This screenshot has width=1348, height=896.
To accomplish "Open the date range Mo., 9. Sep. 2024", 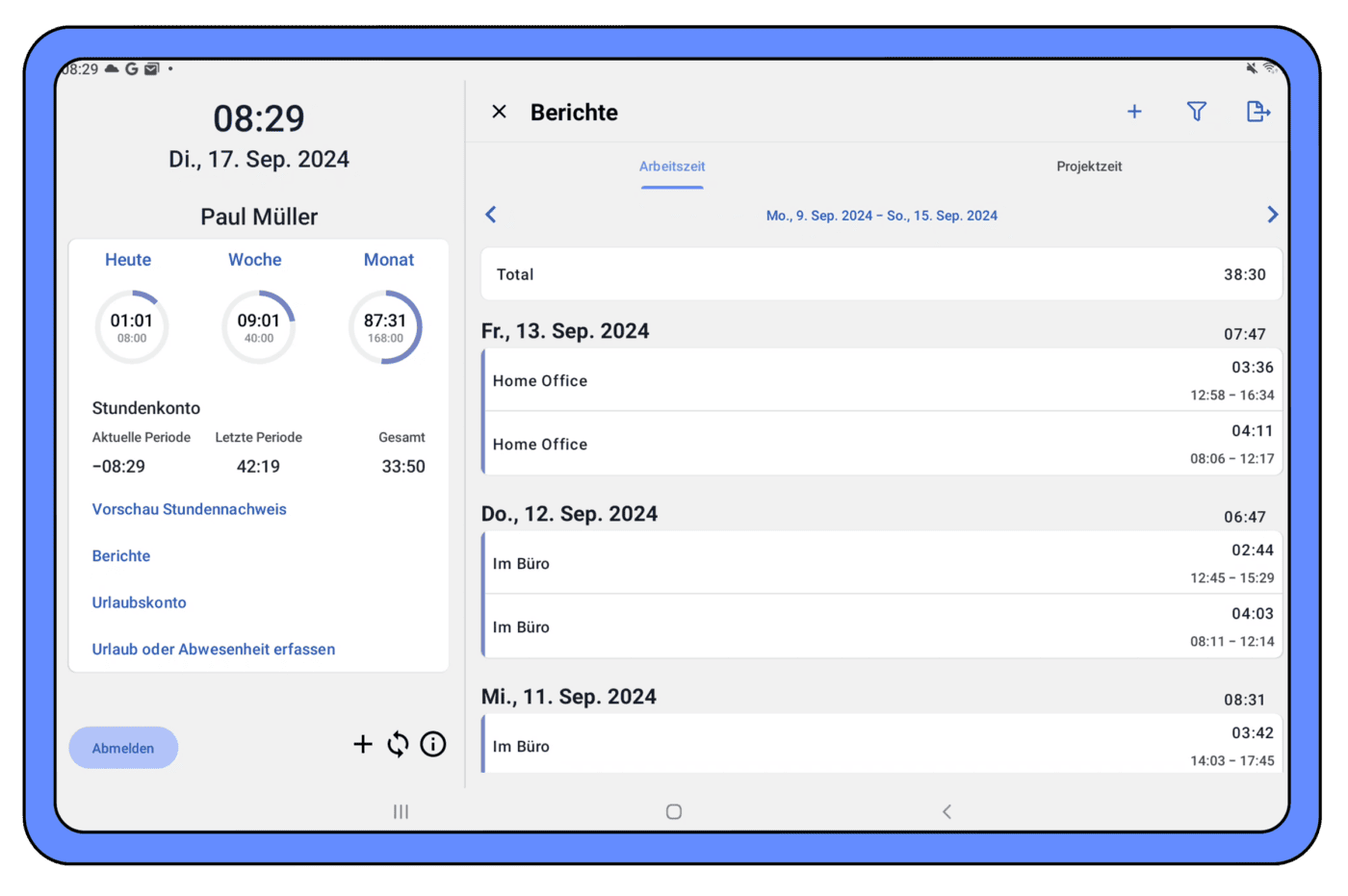I will point(881,216).
